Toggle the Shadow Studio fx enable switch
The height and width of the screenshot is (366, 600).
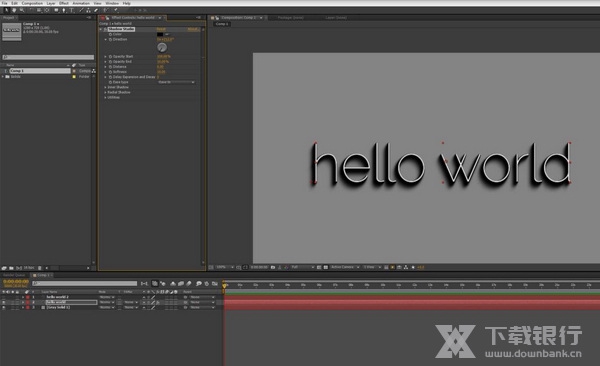point(105,29)
